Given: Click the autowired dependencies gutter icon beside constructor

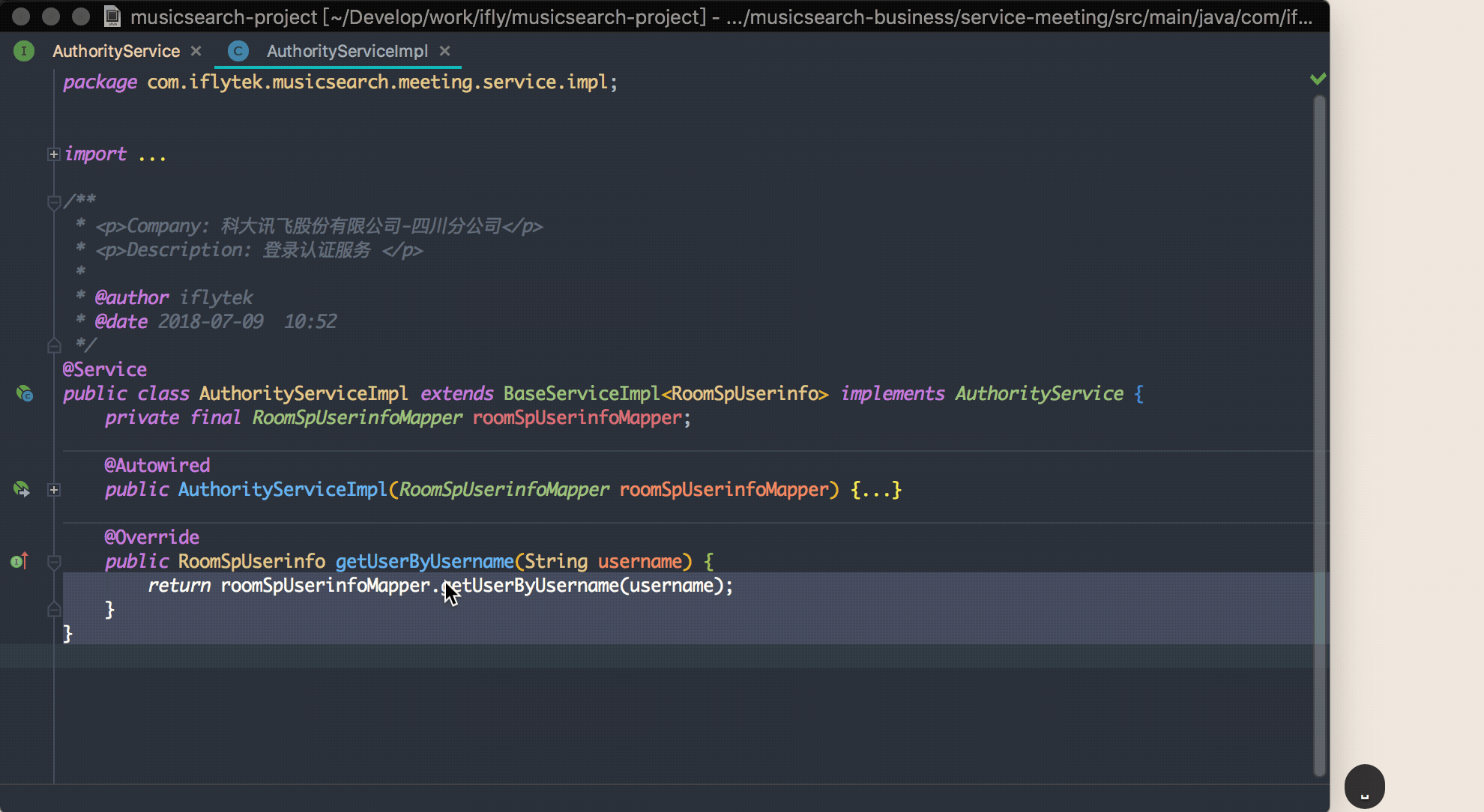Looking at the screenshot, I should pos(21,489).
